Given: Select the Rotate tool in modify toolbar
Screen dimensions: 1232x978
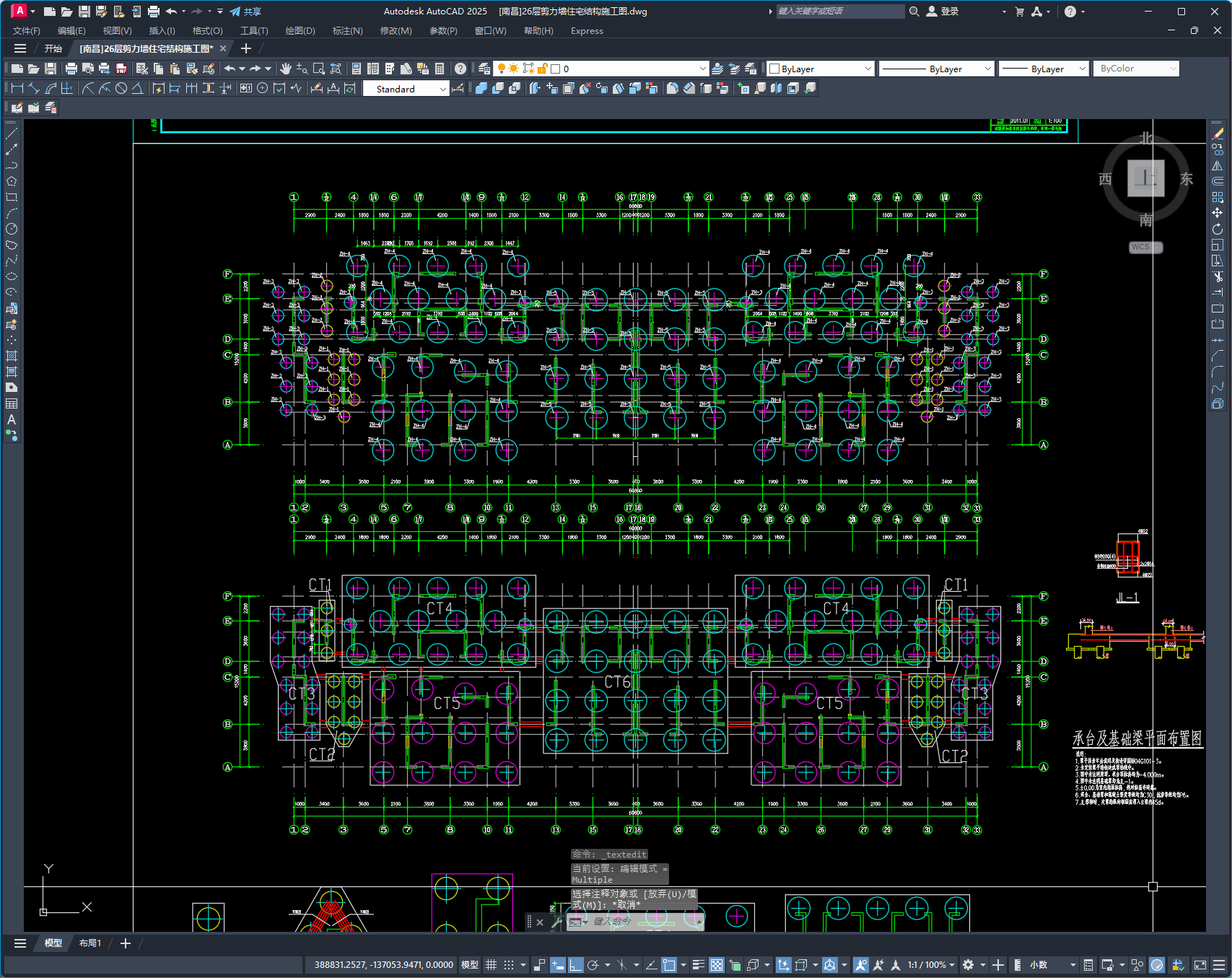Looking at the screenshot, I should pyautogui.click(x=1218, y=229).
